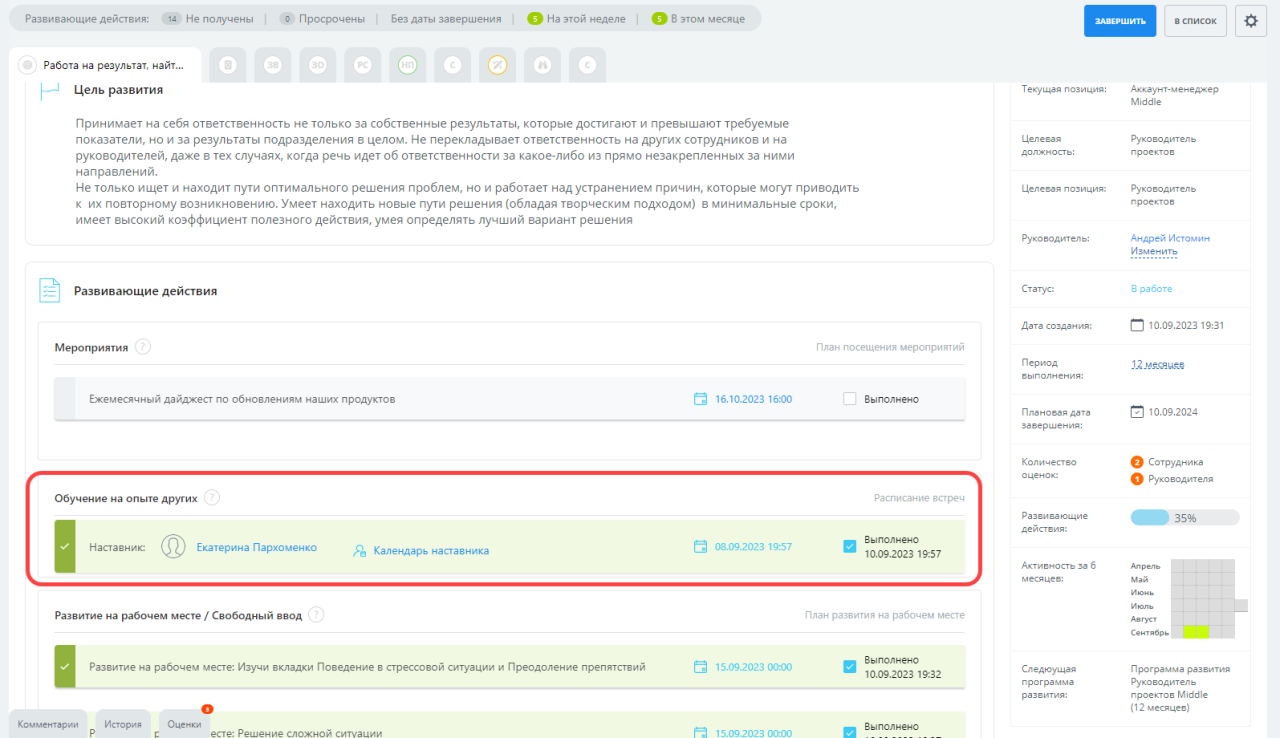Go back via В СПИСОК button
1280x738 pixels.
(1195, 21)
